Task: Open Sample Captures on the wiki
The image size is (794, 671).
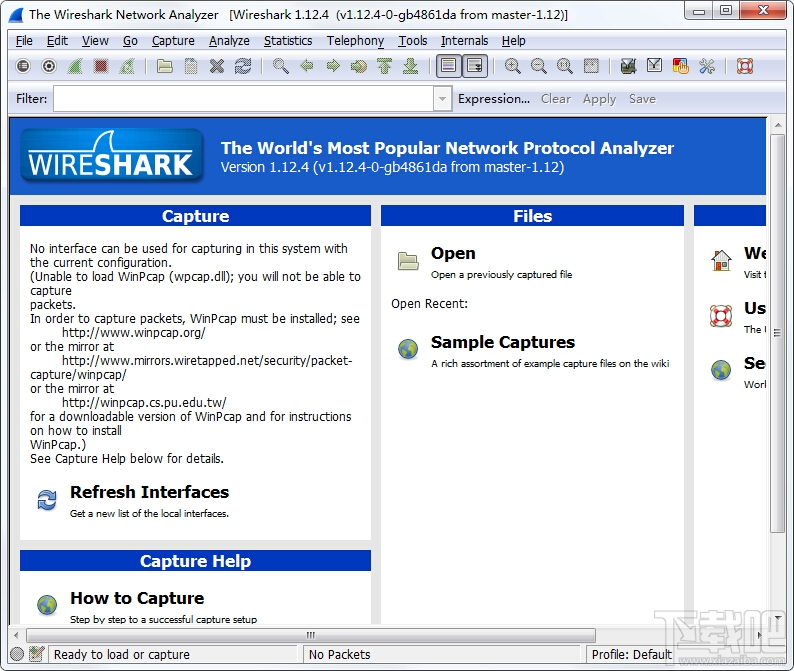Action: coord(503,342)
